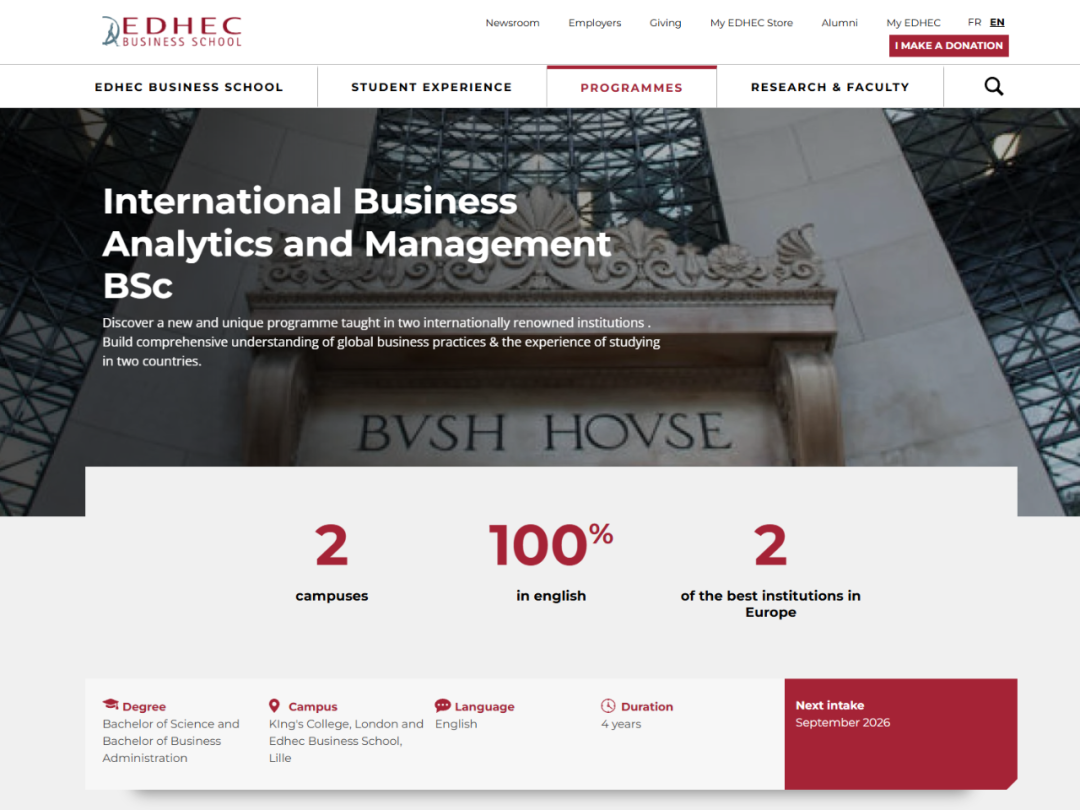
Task: Go to the Employers page
Action: 594,23
